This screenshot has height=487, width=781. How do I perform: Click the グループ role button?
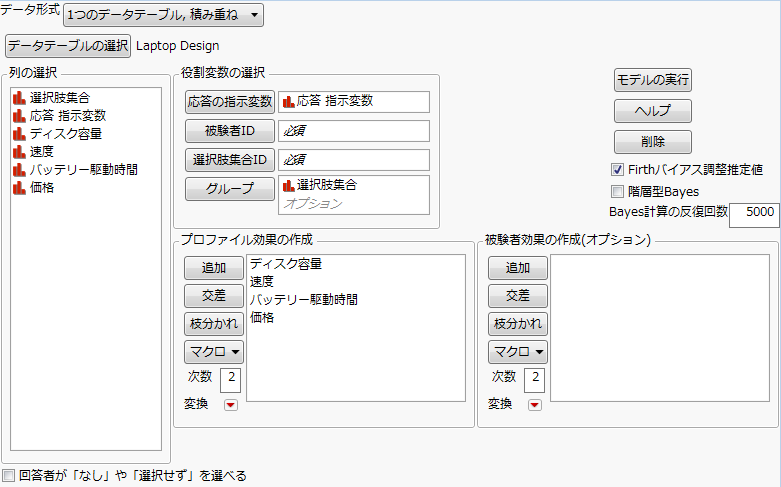tap(230, 189)
